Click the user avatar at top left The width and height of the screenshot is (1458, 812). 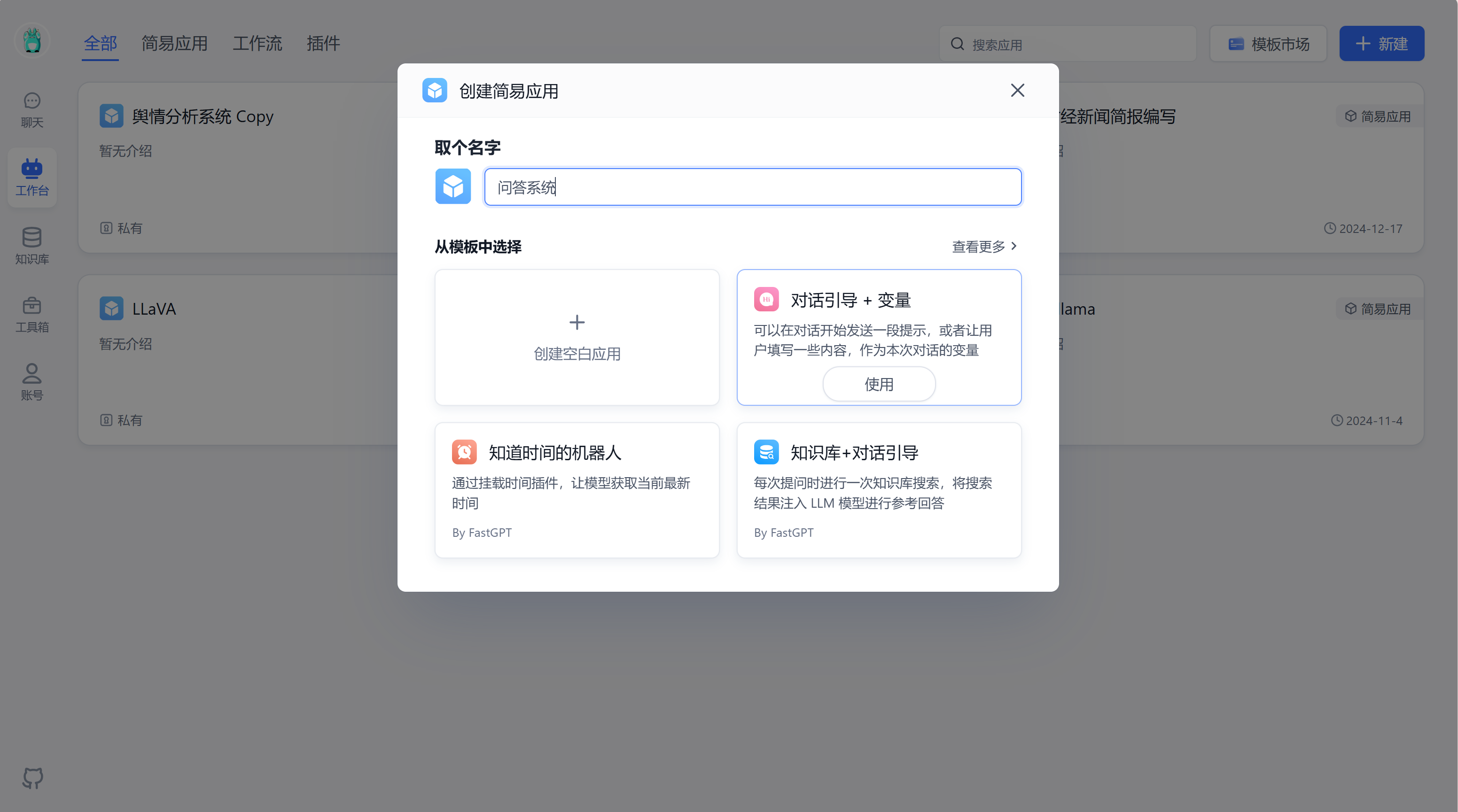point(32,41)
